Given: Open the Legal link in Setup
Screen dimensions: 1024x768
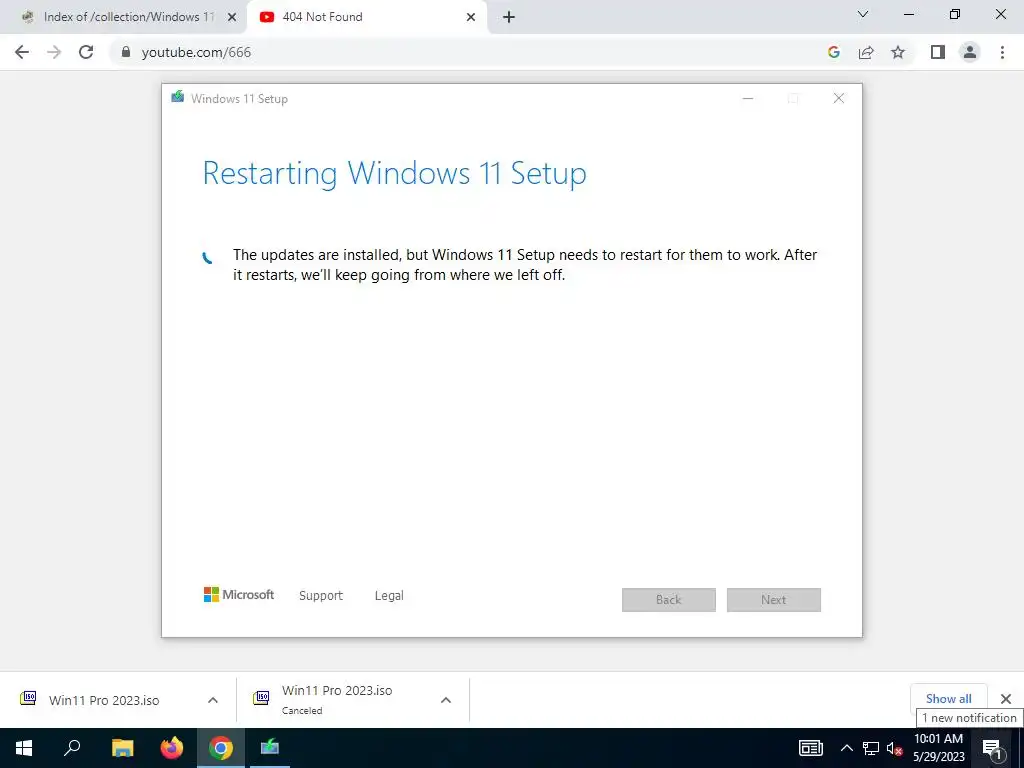Looking at the screenshot, I should click(389, 596).
